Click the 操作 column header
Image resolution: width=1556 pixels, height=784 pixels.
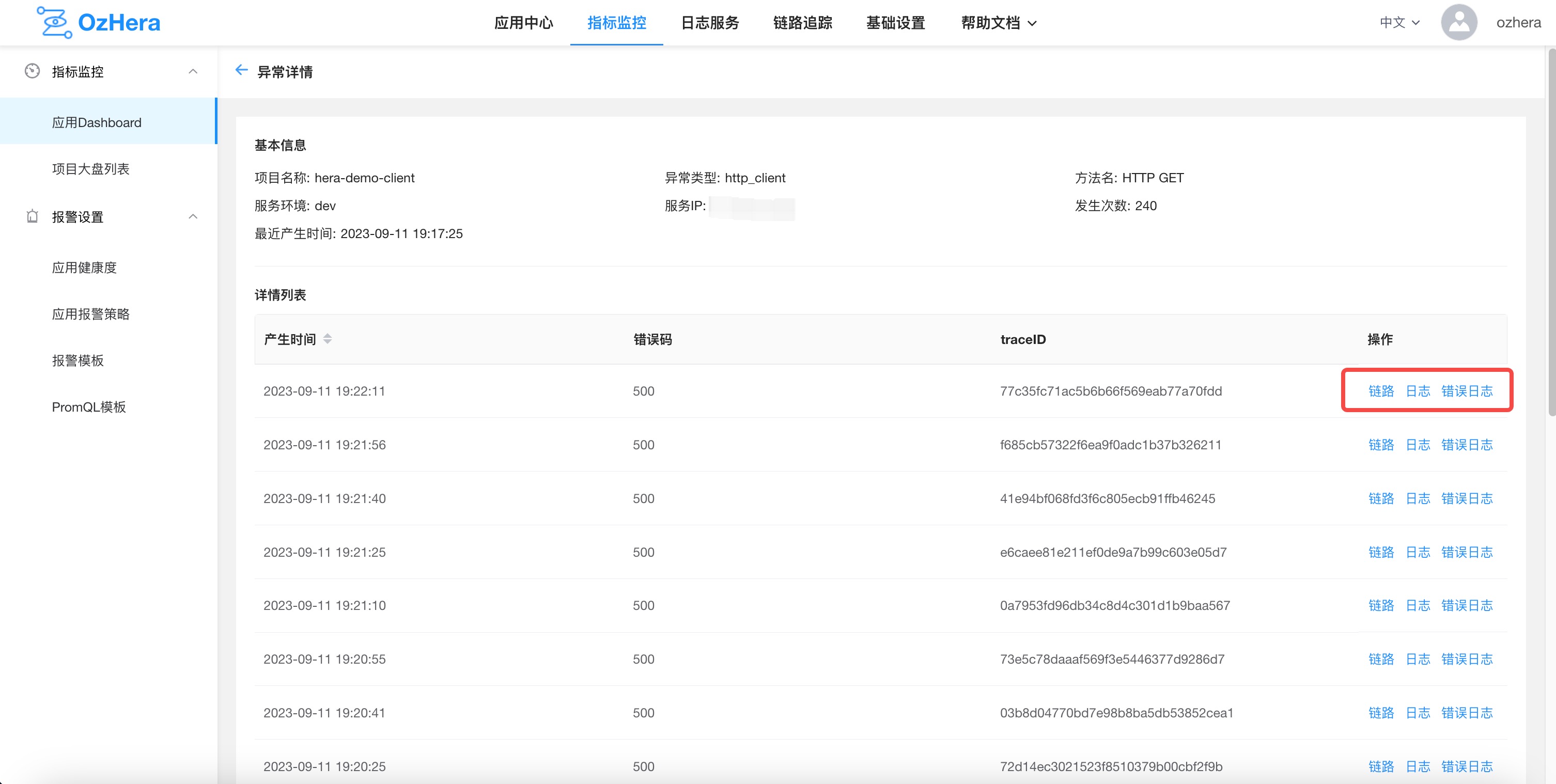1380,339
